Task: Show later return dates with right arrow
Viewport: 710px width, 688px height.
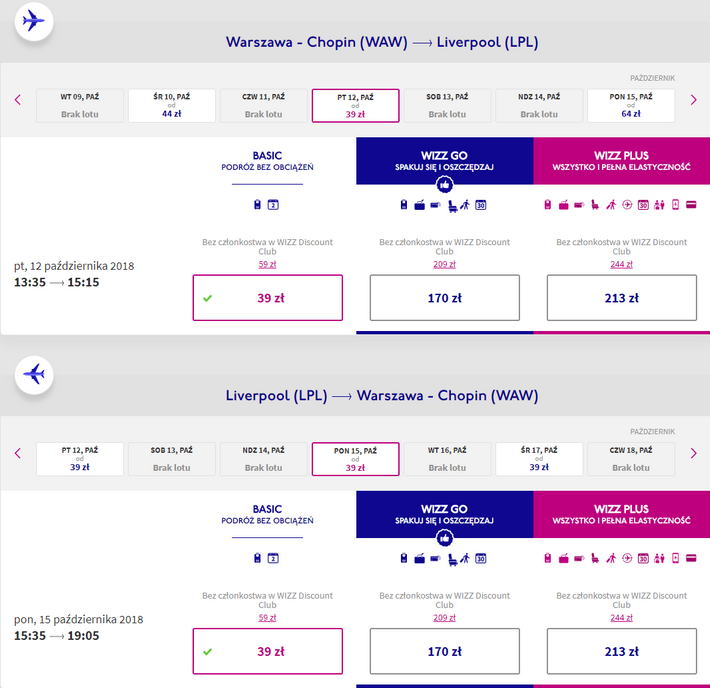Action: tap(693, 453)
